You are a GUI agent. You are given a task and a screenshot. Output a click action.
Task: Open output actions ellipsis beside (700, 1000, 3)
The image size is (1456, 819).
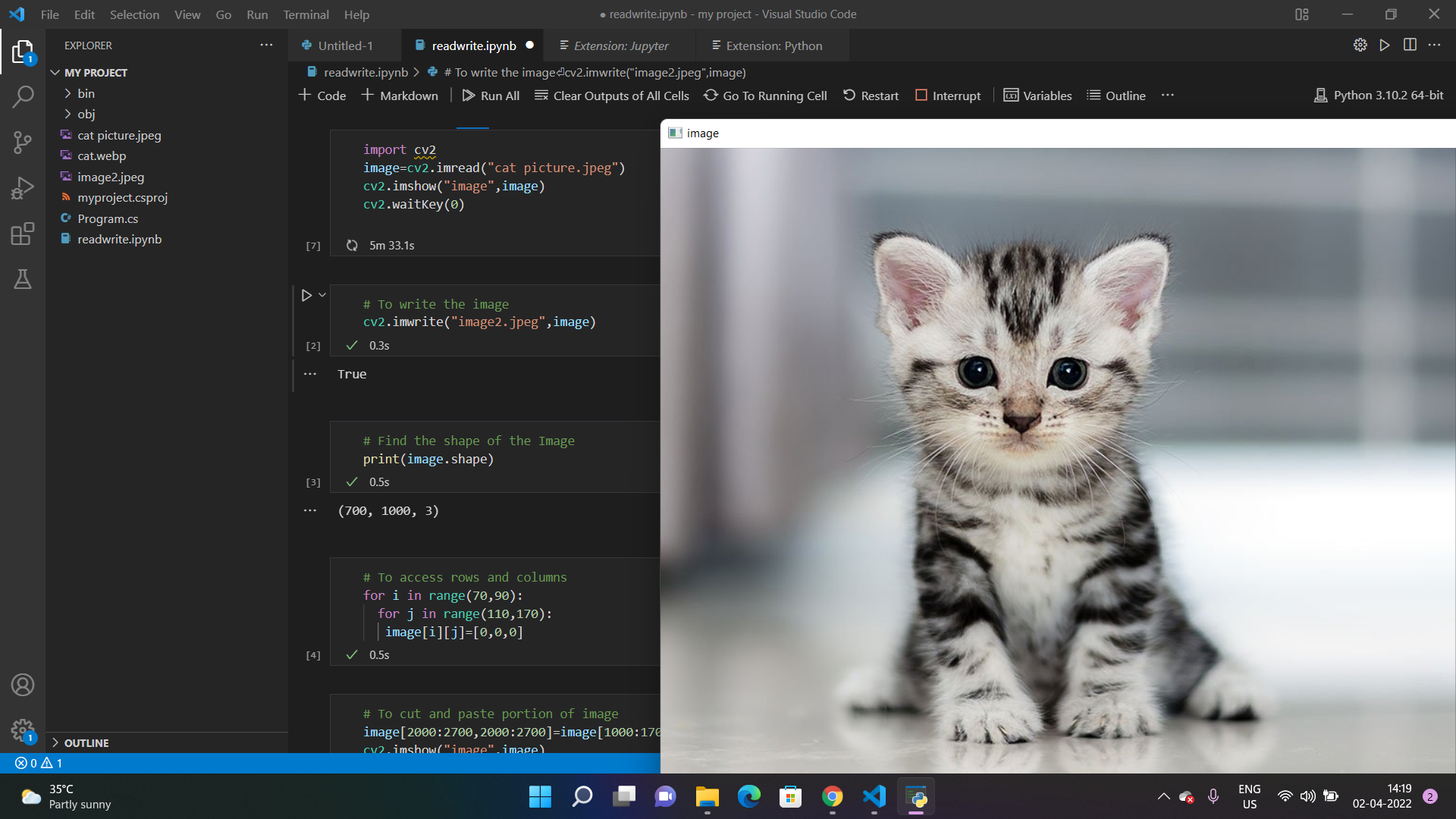tap(310, 510)
